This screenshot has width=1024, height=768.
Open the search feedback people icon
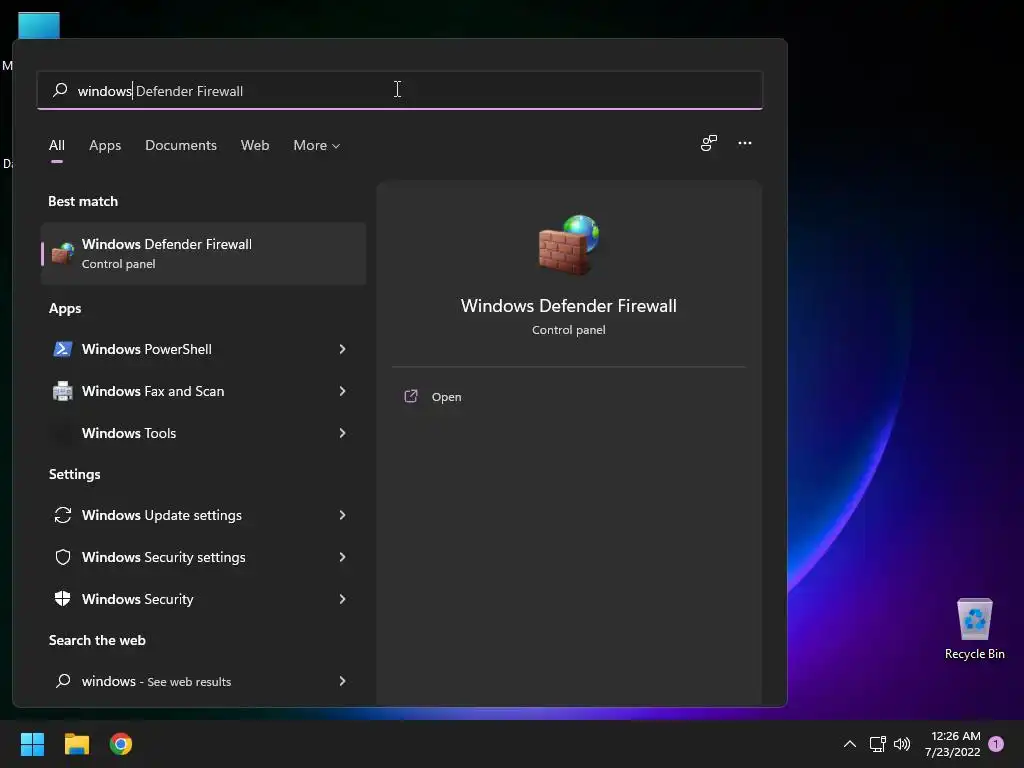coord(709,143)
